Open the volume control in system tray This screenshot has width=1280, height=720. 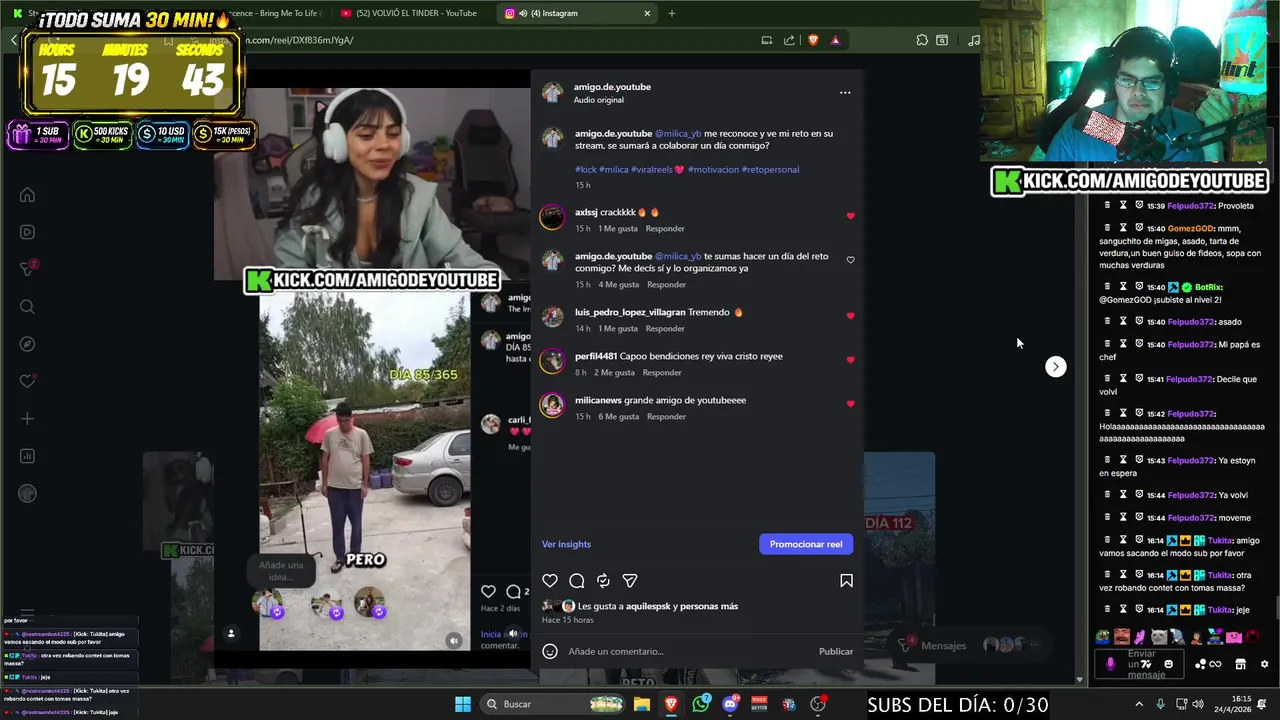1198,704
